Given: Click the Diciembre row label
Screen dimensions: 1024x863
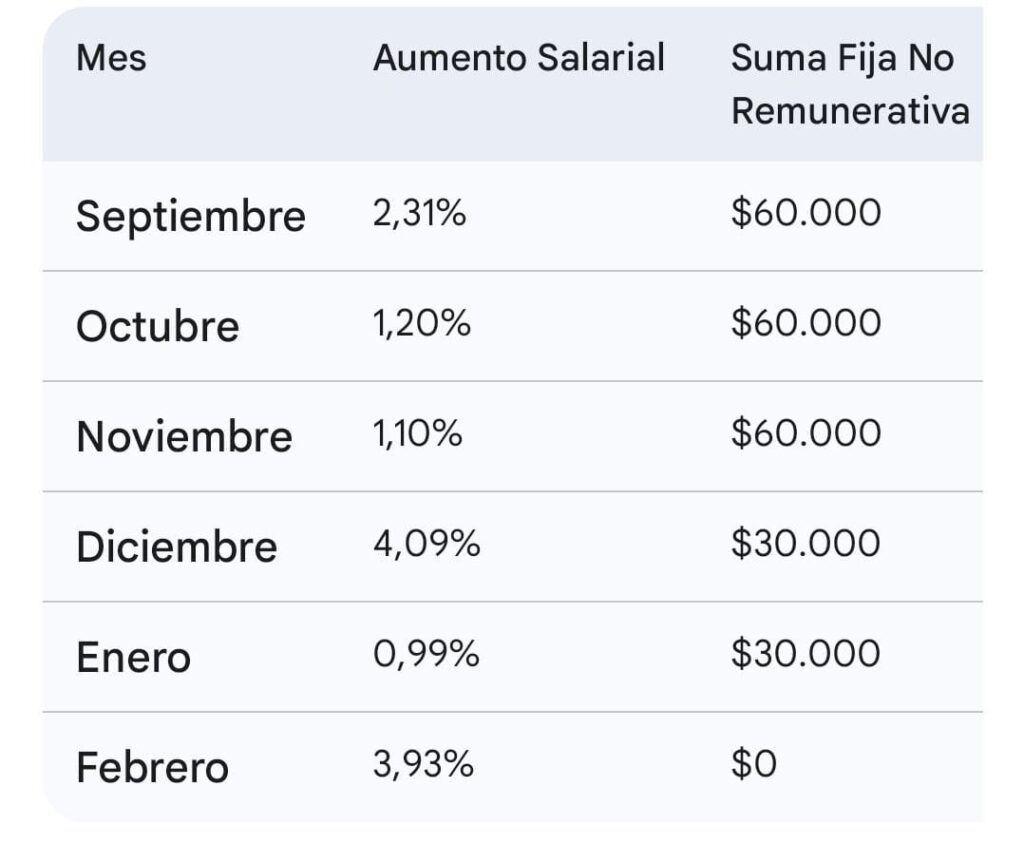Looking at the screenshot, I should [x=177, y=547].
